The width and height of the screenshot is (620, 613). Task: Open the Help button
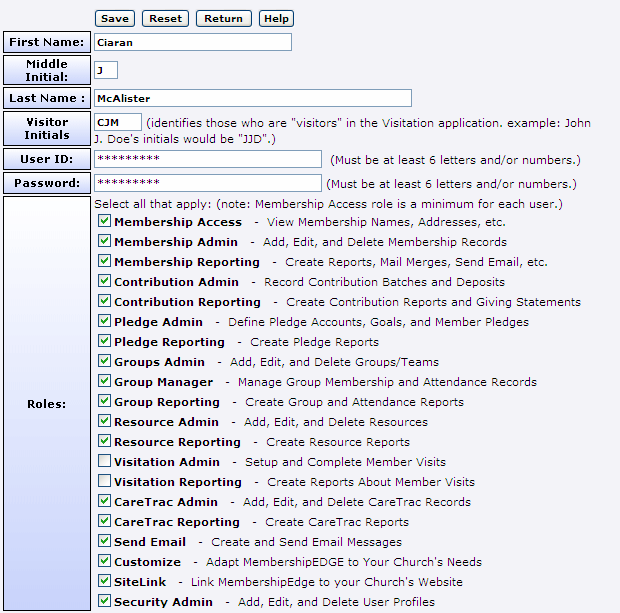pyautogui.click(x=276, y=18)
